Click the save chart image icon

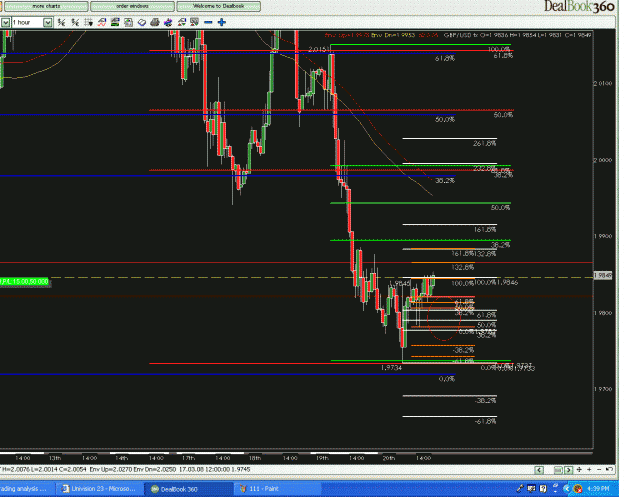coord(128,22)
